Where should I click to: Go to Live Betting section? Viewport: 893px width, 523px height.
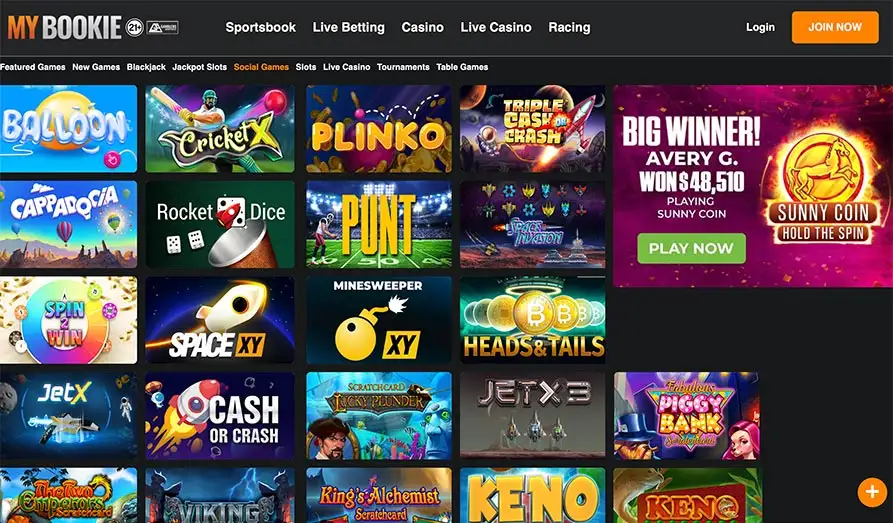click(x=349, y=27)
